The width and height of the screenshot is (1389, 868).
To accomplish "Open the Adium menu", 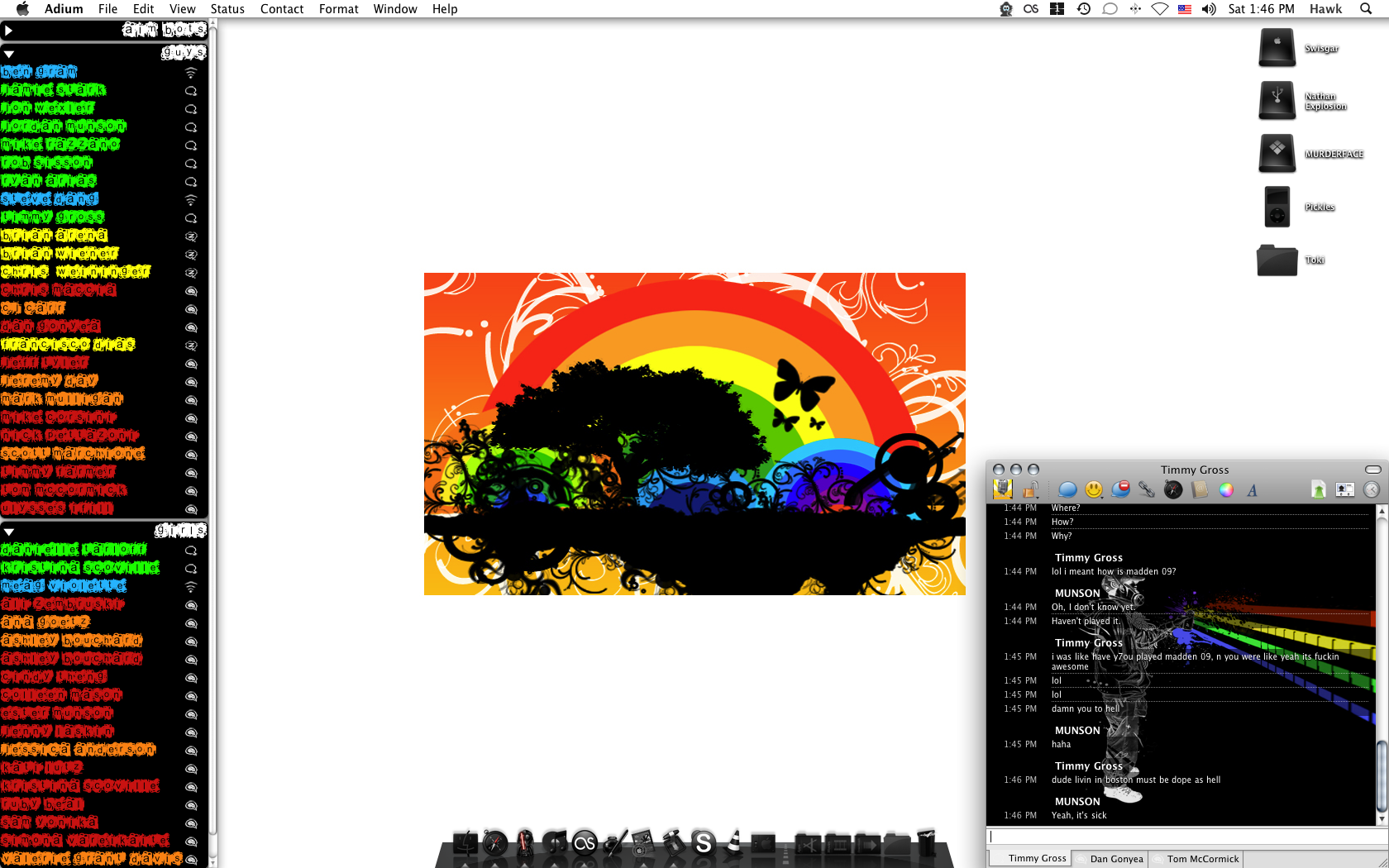I will click(x=64, y=9).
